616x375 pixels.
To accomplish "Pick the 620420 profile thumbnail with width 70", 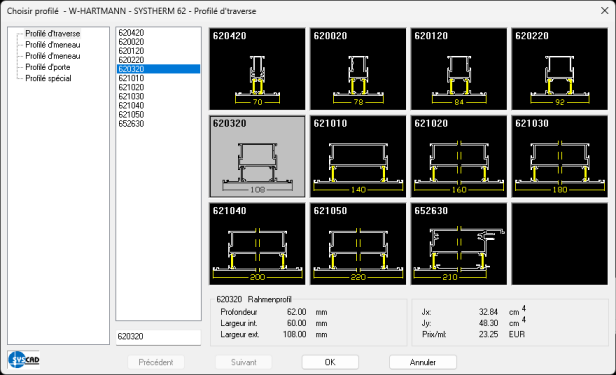I will [257, 69].
